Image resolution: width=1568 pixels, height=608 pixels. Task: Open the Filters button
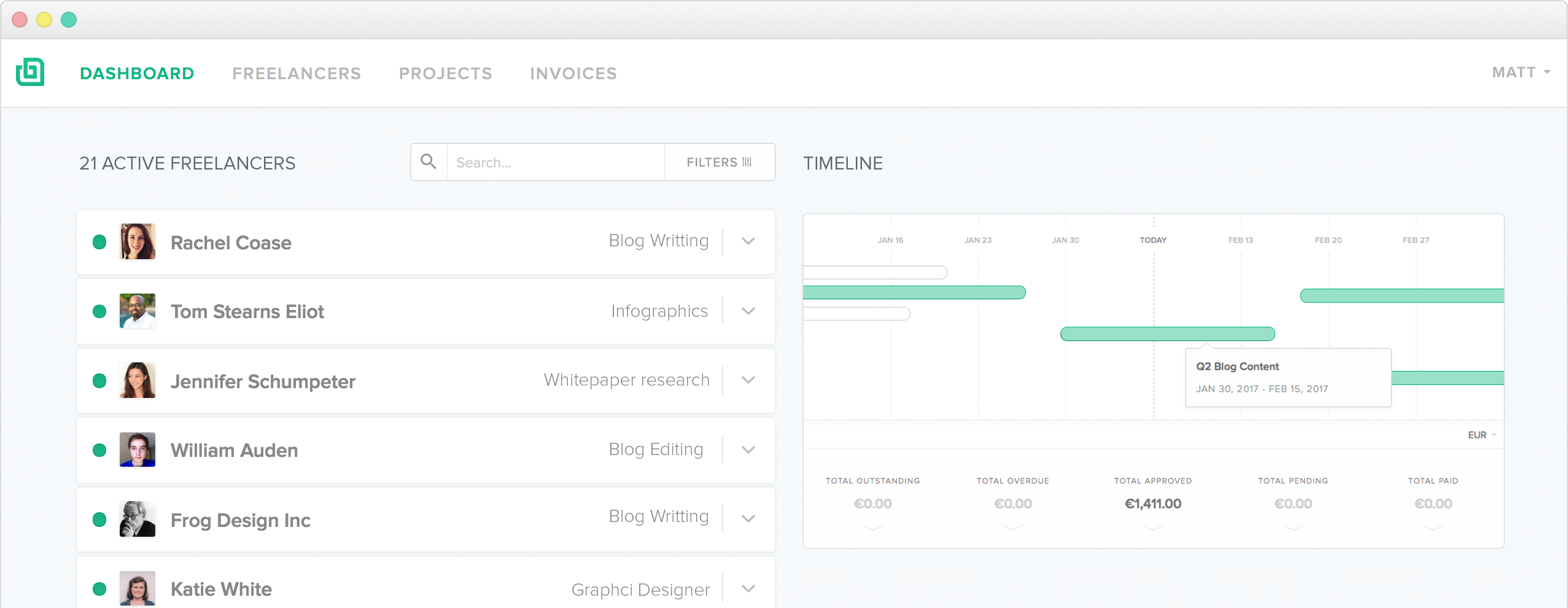tap(719, 162)
